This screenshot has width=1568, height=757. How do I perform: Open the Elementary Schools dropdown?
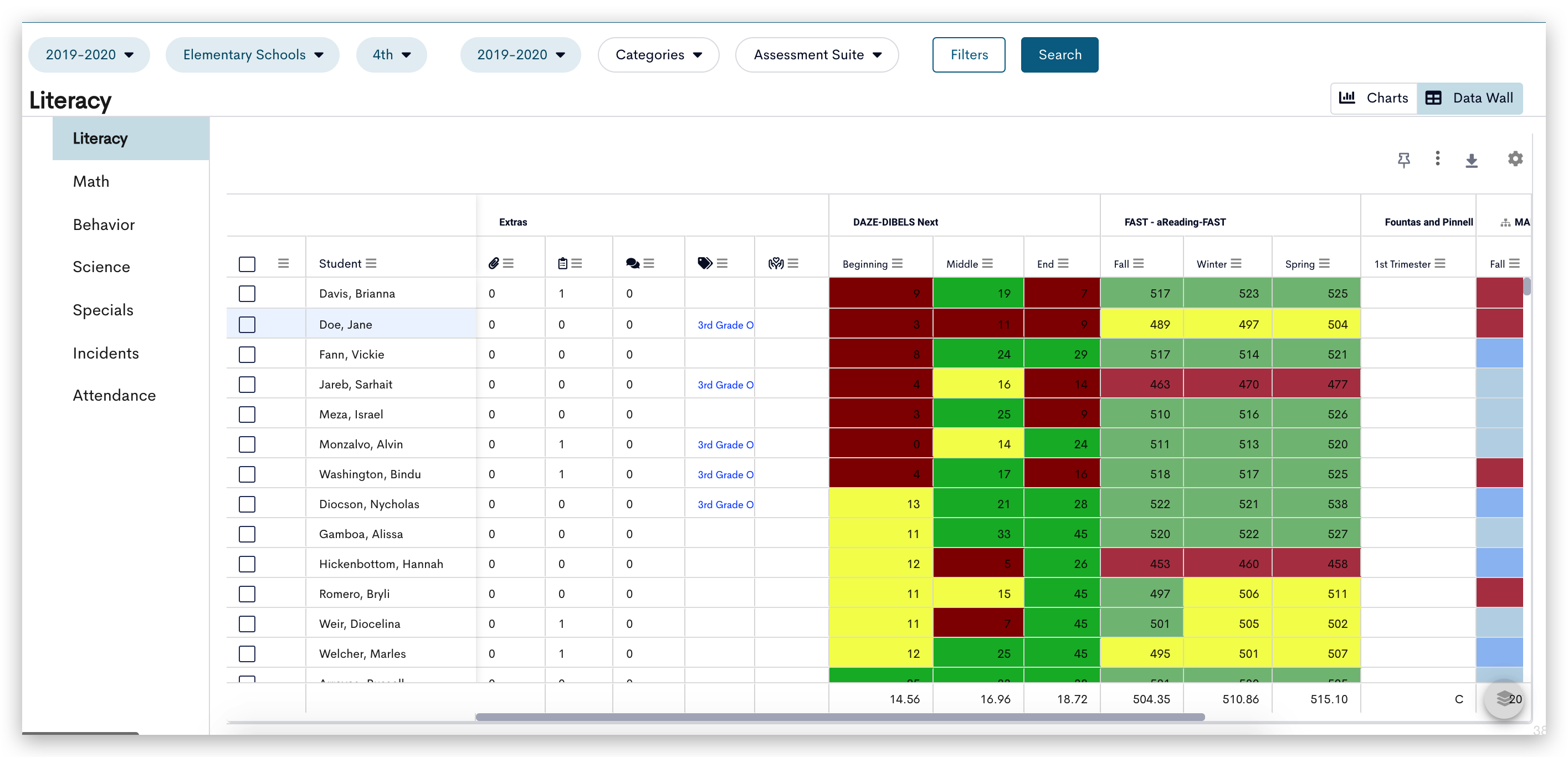(x=252, y=54)
